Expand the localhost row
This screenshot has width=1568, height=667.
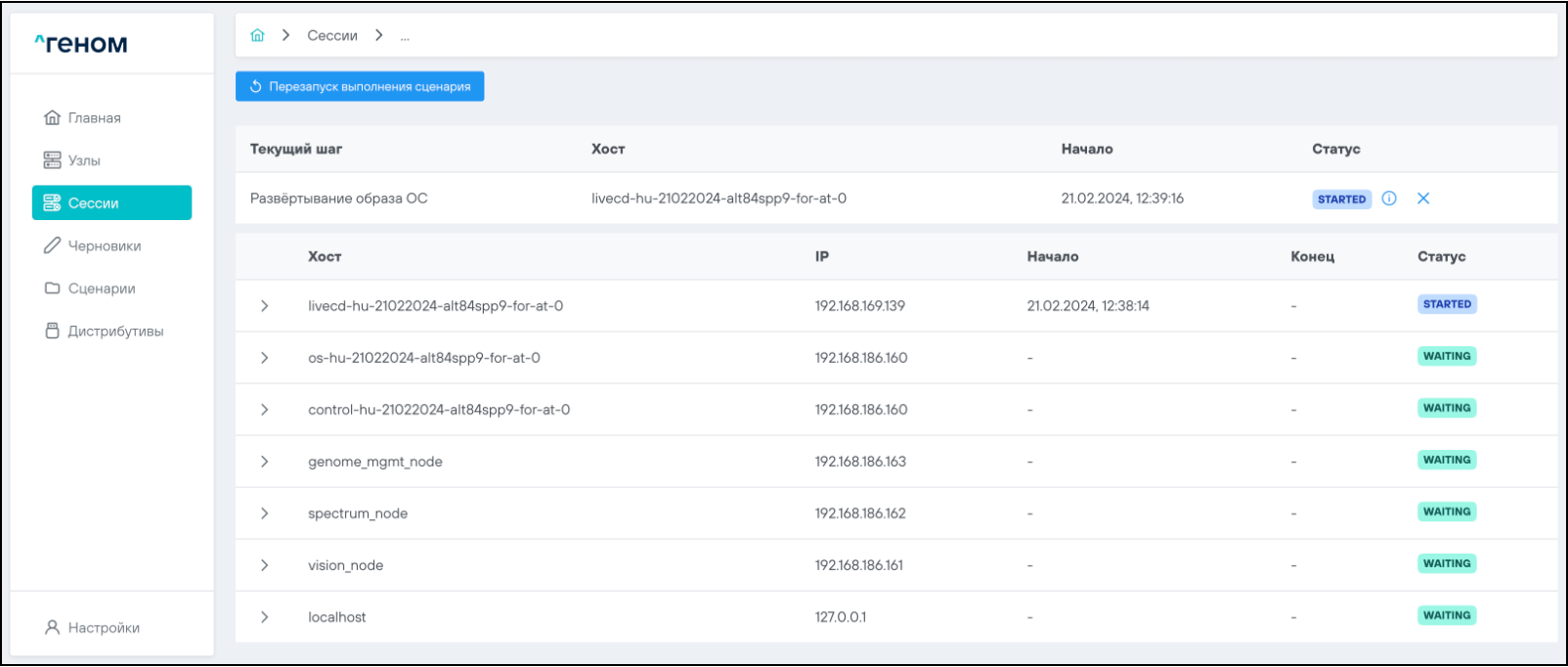265,617
